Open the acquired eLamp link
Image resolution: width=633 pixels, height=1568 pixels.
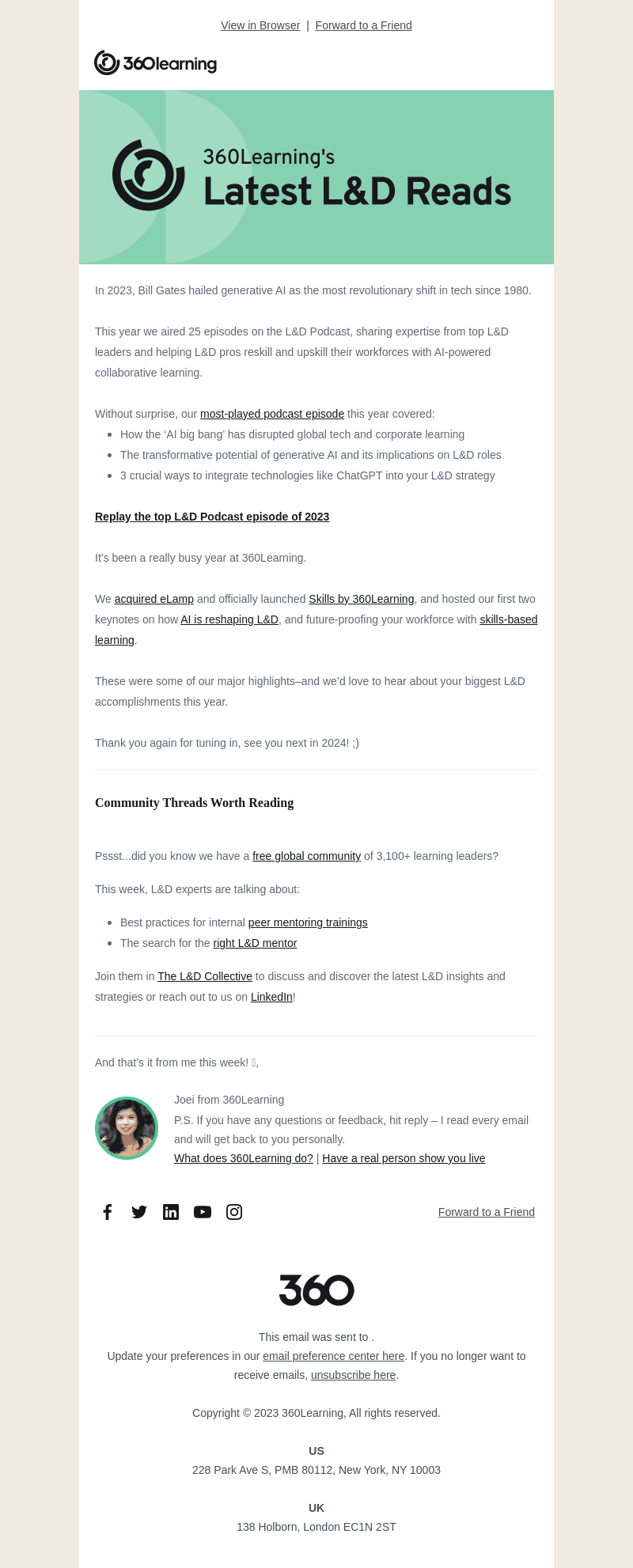click(x=154, y=599)
